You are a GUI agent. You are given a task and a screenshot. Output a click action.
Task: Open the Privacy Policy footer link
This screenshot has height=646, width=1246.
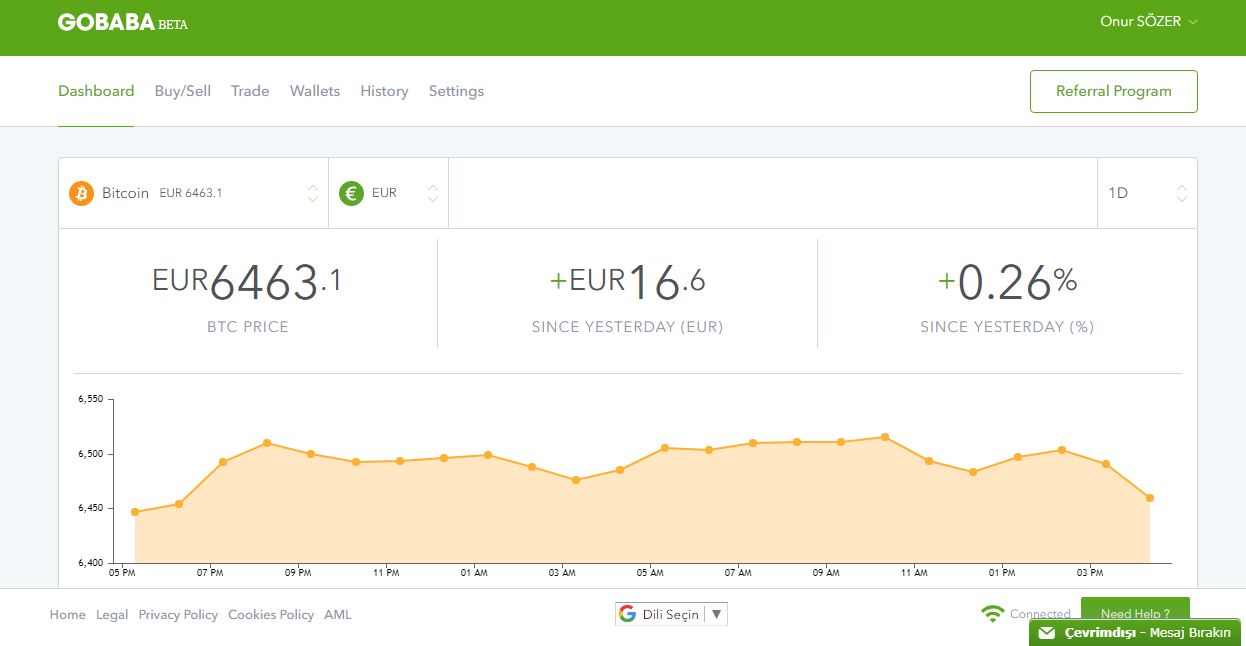pyautogui.click(x=178, y=615)
